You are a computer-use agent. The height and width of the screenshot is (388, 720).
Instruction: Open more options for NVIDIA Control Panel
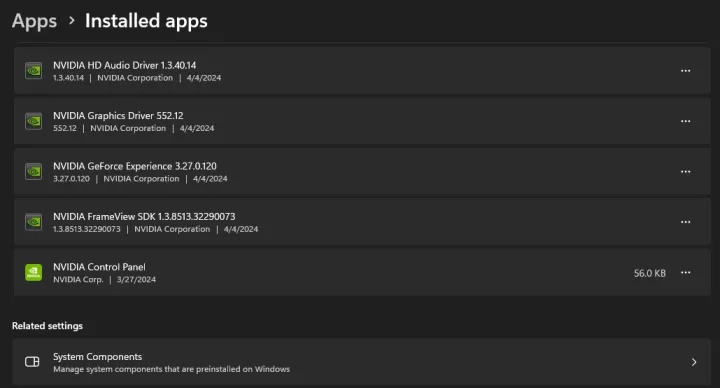[x=686, y=273]
